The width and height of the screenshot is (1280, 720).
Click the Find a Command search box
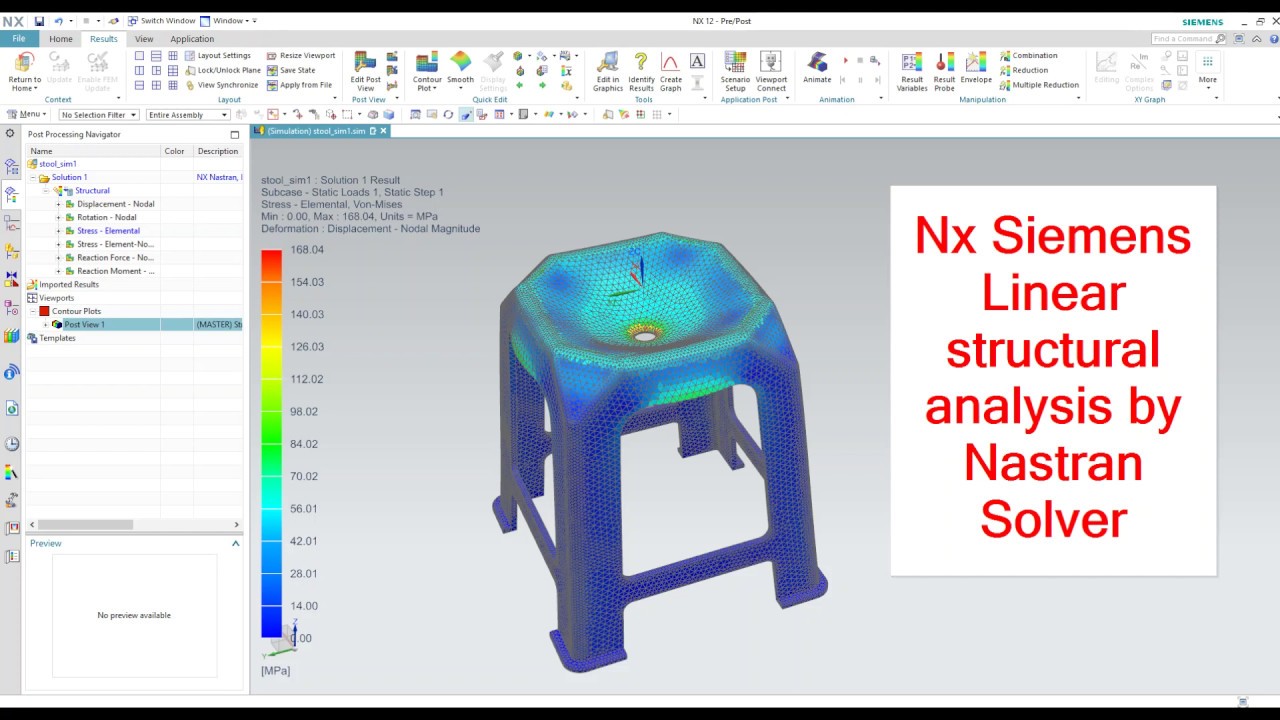pos(1188,38)
